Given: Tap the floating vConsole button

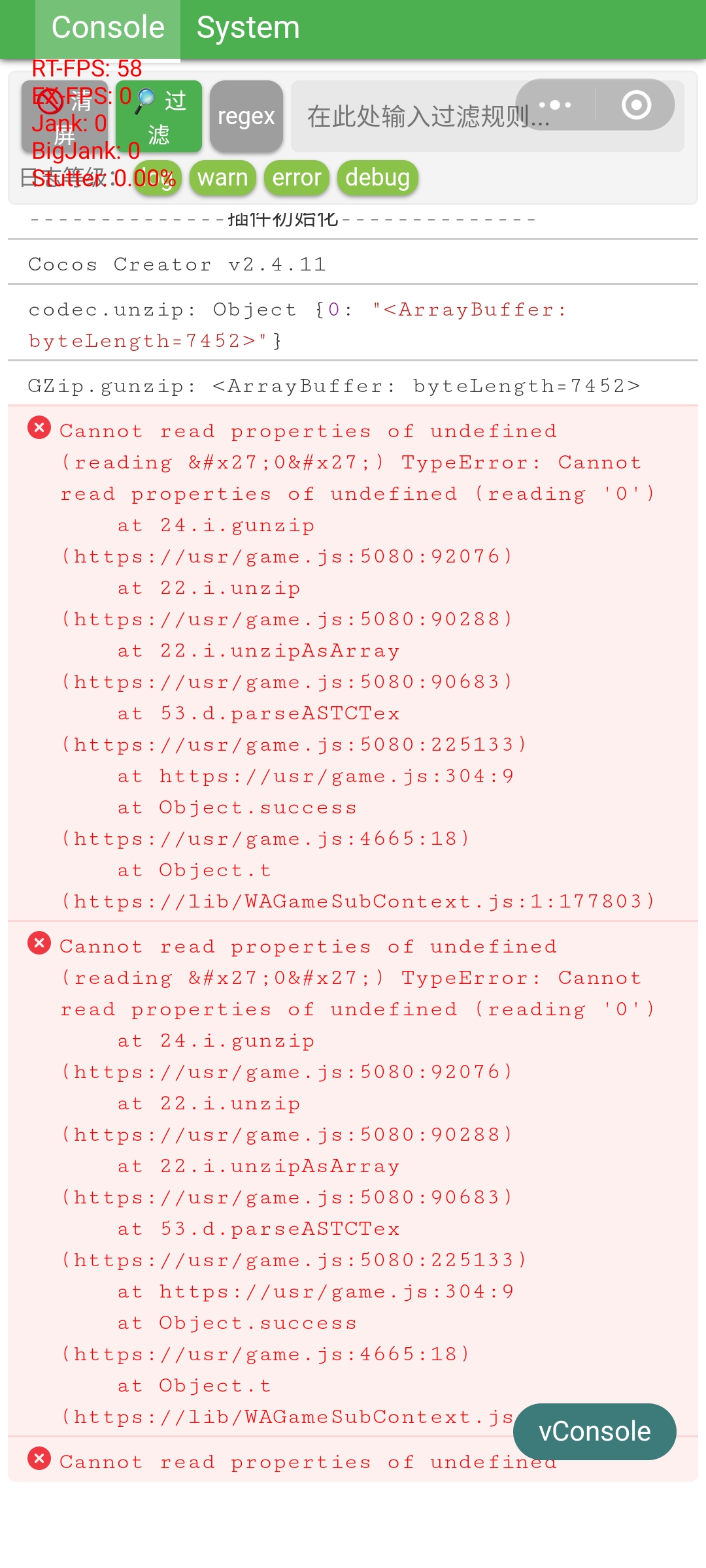Looking at the screenshot, I should 594,1431.
